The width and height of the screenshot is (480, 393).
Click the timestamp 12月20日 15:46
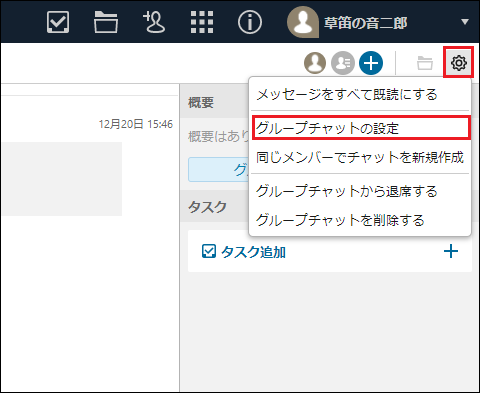(x=136, y=124)
